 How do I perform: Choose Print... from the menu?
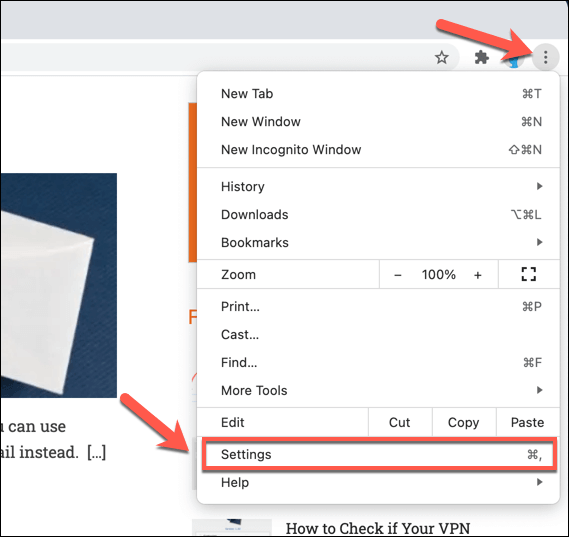click(378, 307)
